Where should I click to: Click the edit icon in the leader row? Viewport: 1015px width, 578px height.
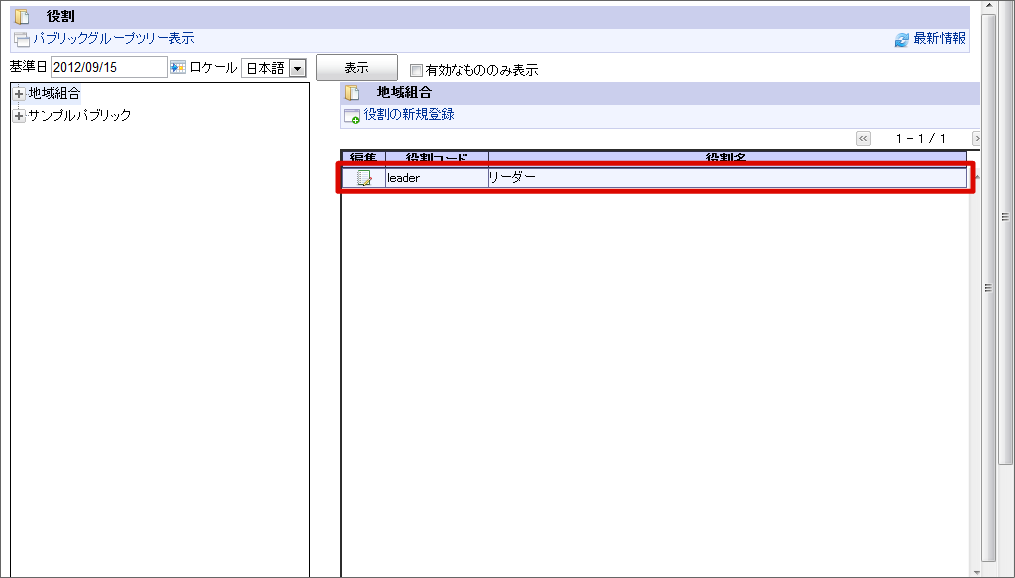(364, 178)
